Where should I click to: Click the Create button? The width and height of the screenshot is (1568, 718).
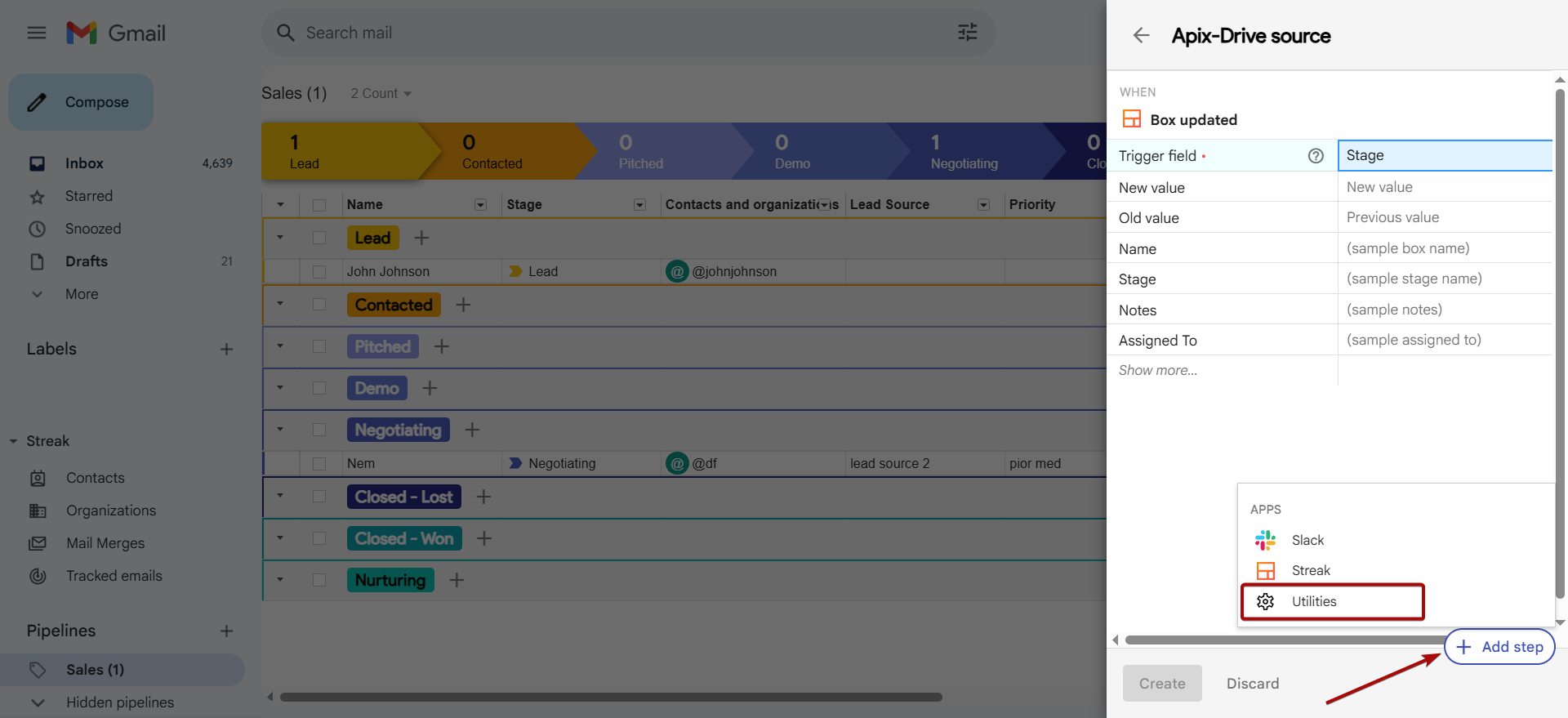1162,684
